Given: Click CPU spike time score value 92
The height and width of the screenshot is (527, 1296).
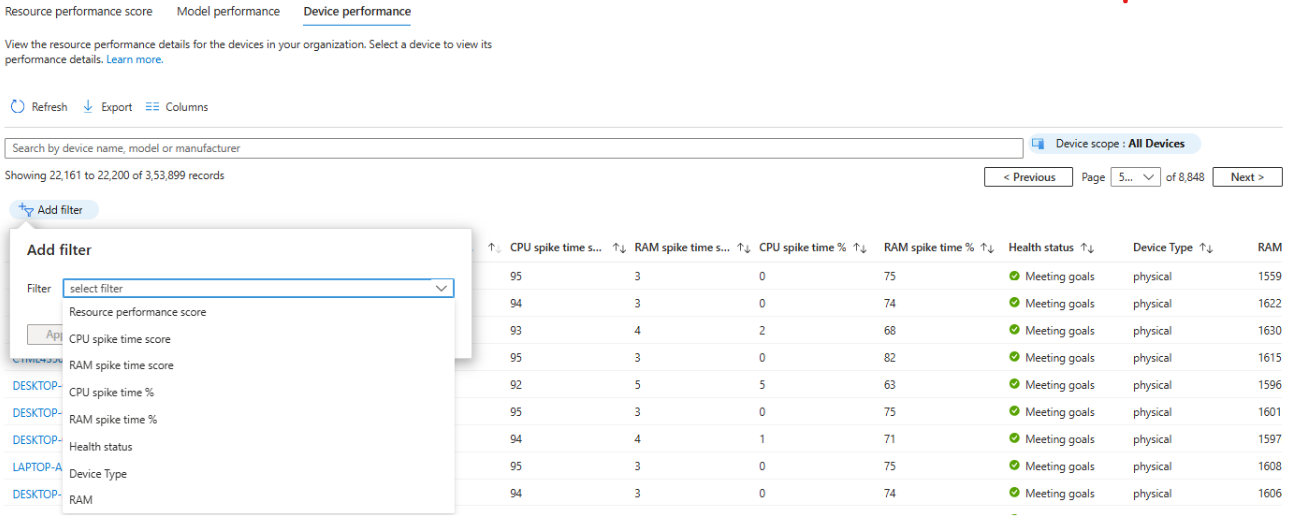Looking at the screenshot, I should click(516, 385).
